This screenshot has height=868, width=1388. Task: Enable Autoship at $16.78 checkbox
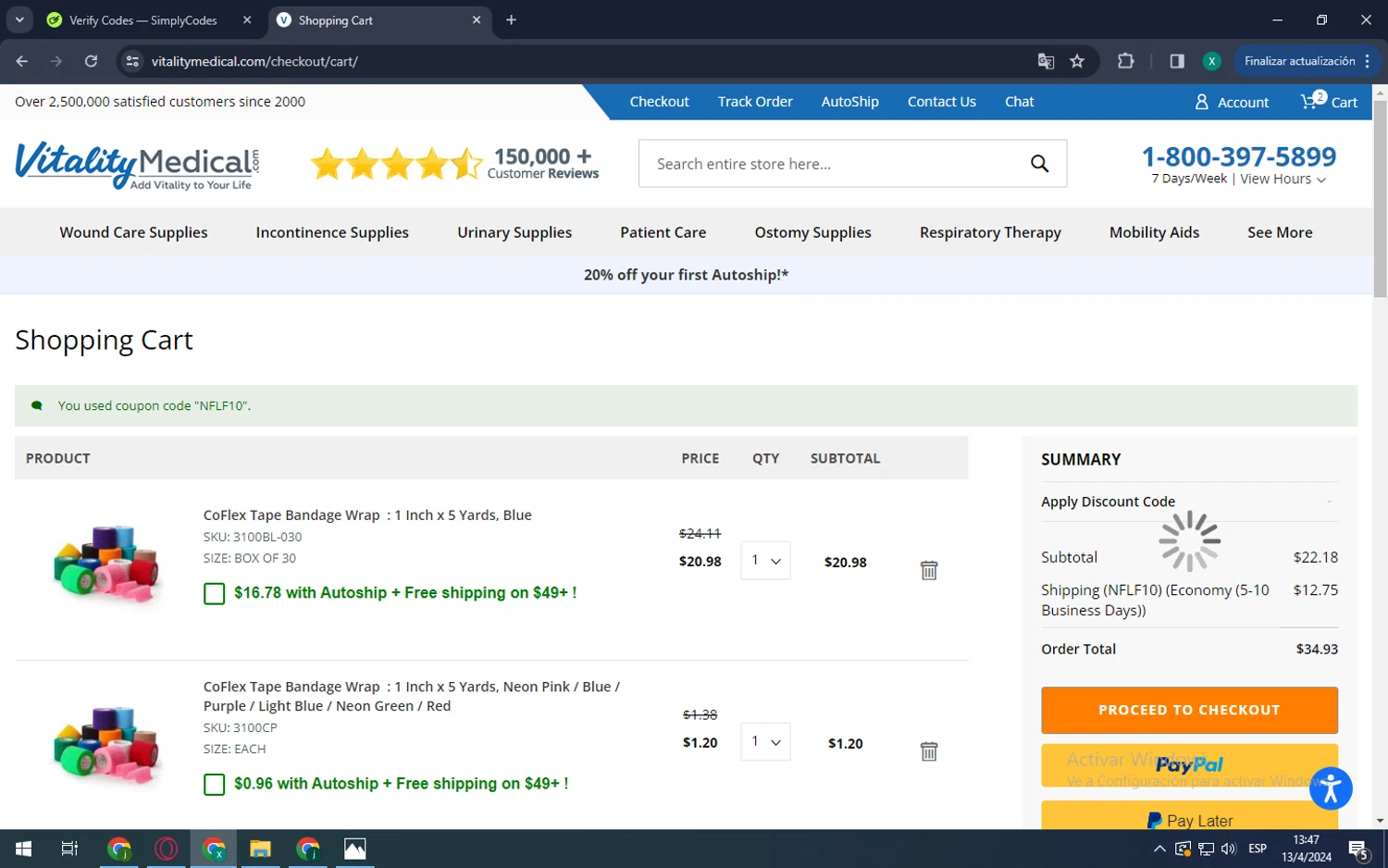pyautogui.click(x=214, y=593)
